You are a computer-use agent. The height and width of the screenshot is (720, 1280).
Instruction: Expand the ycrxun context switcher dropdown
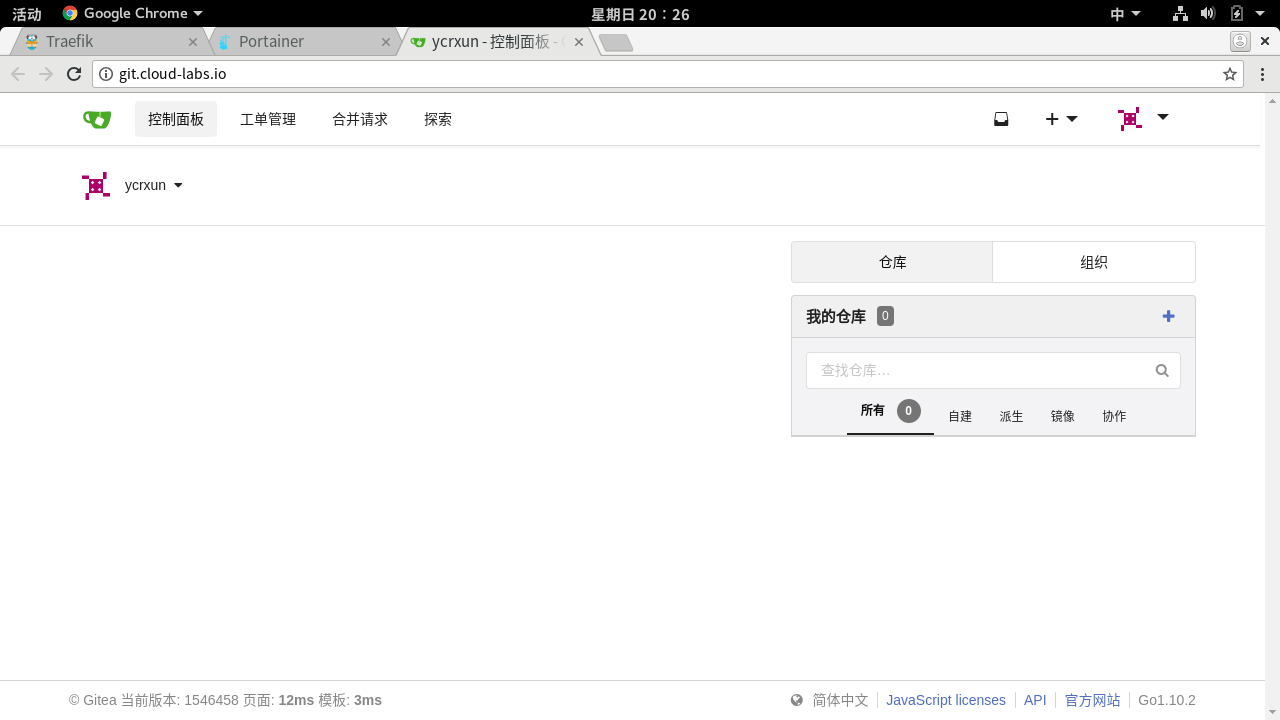tap(153, 185)
